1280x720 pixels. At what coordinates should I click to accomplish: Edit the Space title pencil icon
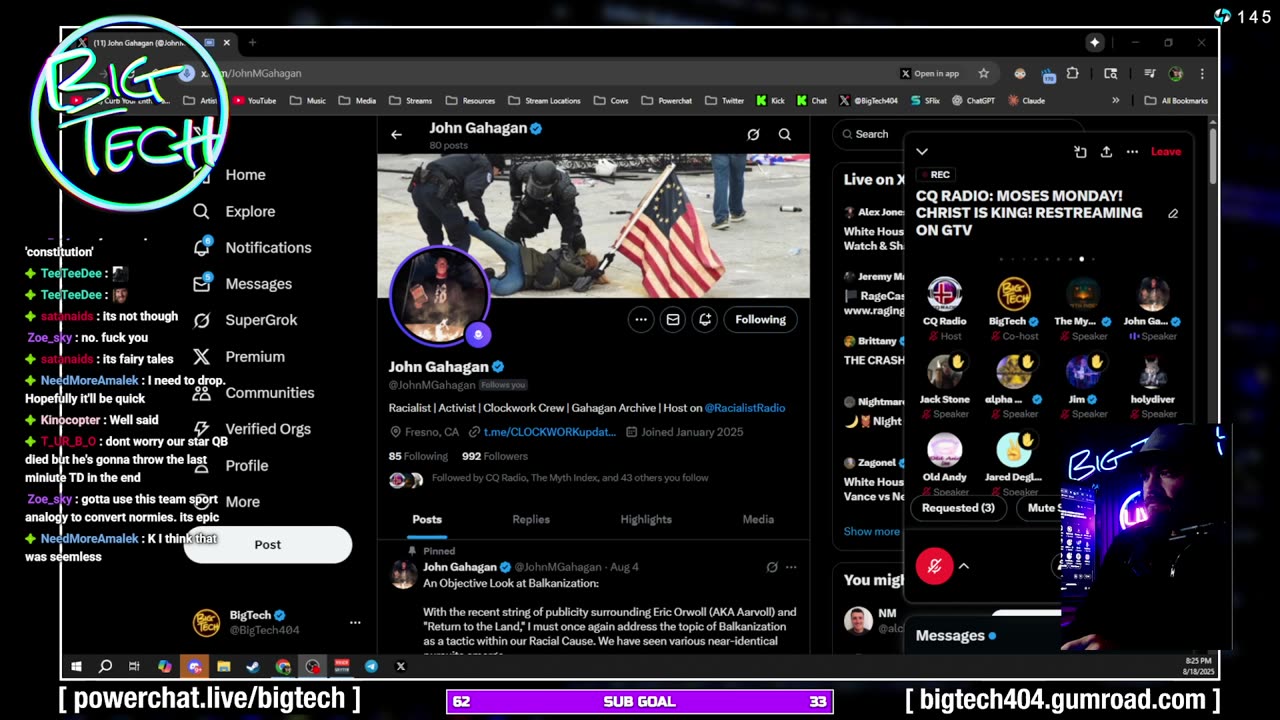[x=1173, y=213]
